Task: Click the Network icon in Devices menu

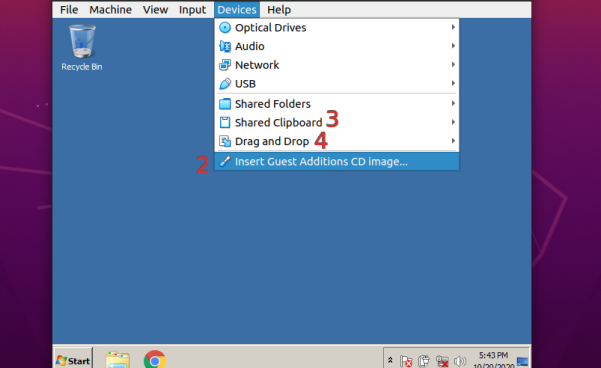Action: pos(225,65)
